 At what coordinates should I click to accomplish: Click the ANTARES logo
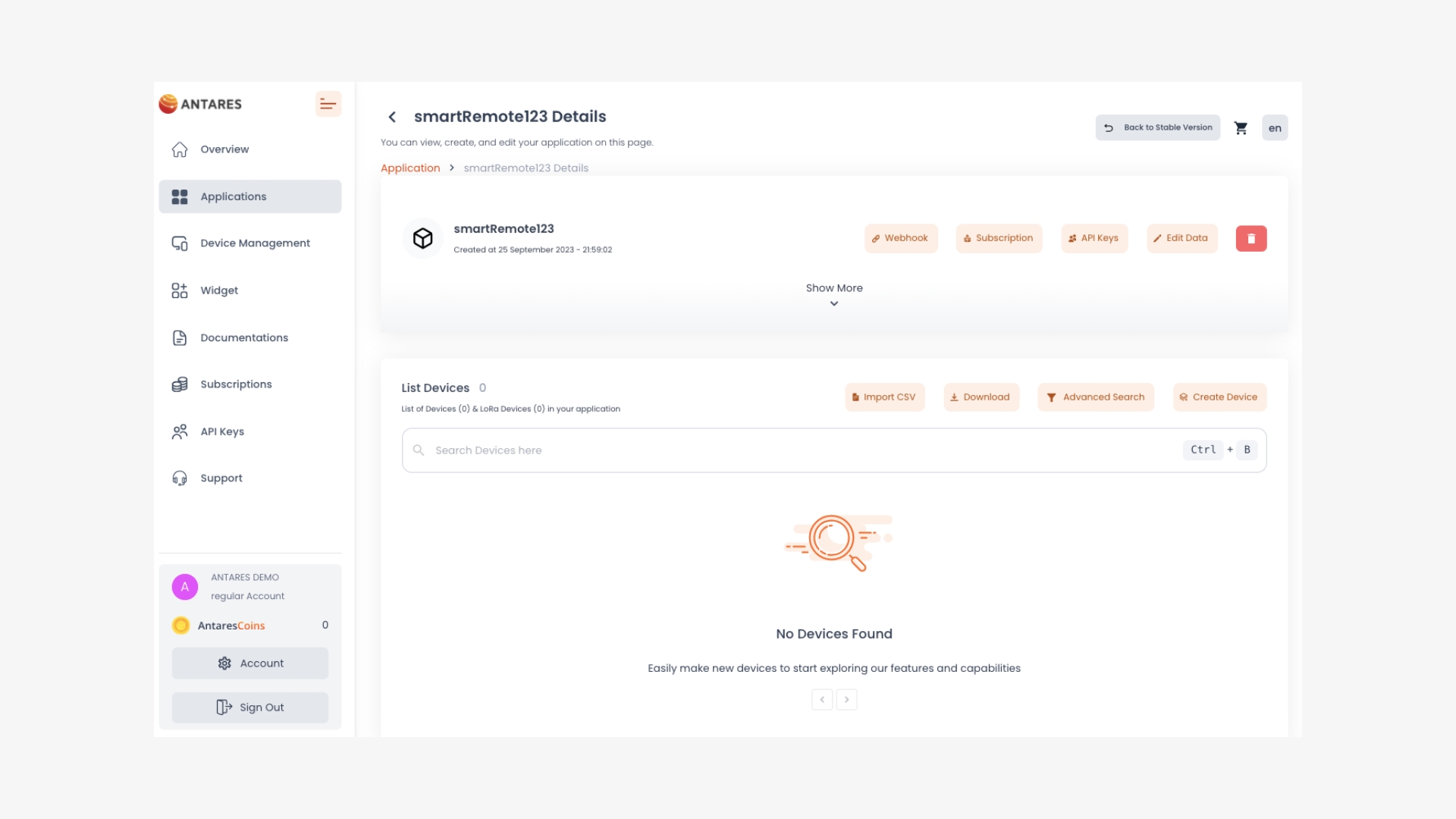pyautogui.click(x=200, y=104)
